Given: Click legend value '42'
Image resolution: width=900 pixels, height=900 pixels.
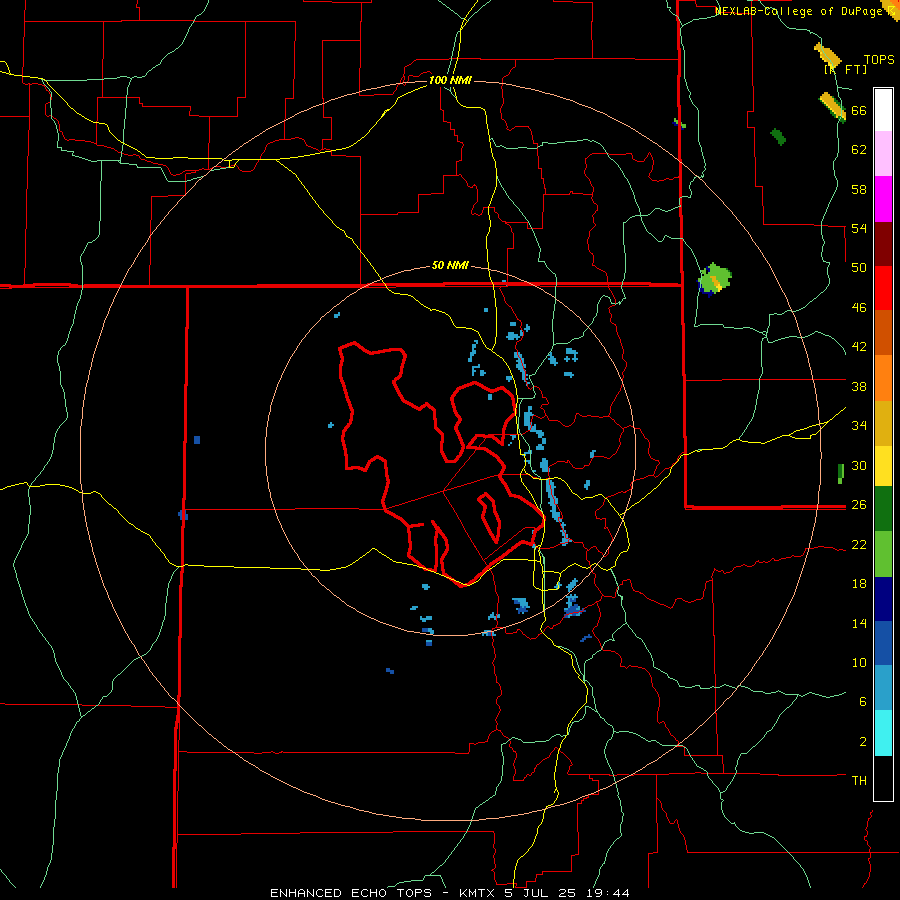Looking at the screenshot, I should click(859, 347).
